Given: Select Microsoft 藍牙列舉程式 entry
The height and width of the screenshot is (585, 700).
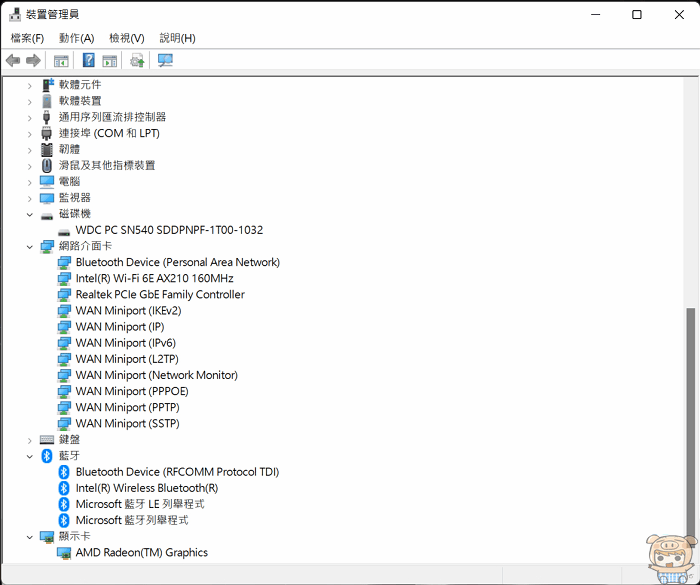Looking at the screenshot, I should point(132,520).
